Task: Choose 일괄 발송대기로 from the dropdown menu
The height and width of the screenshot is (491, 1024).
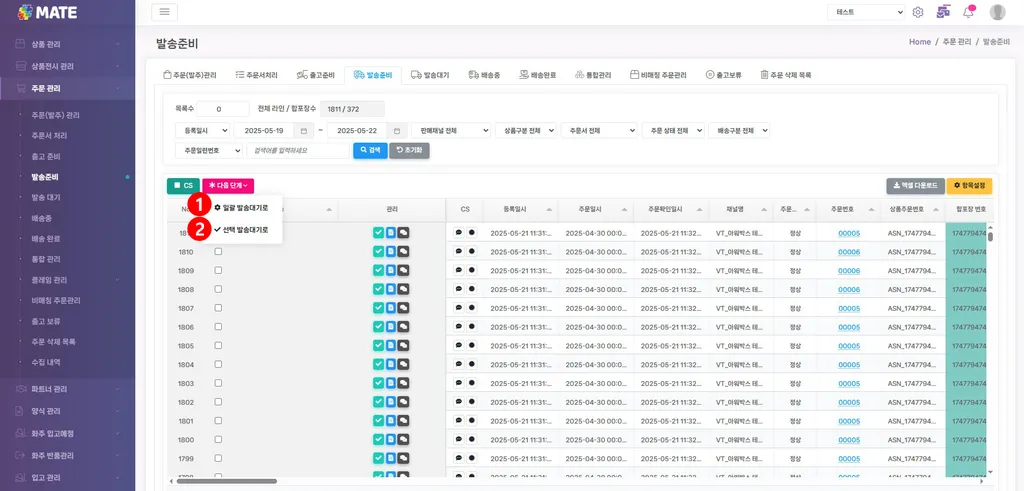Action: (x=241, y=208)
